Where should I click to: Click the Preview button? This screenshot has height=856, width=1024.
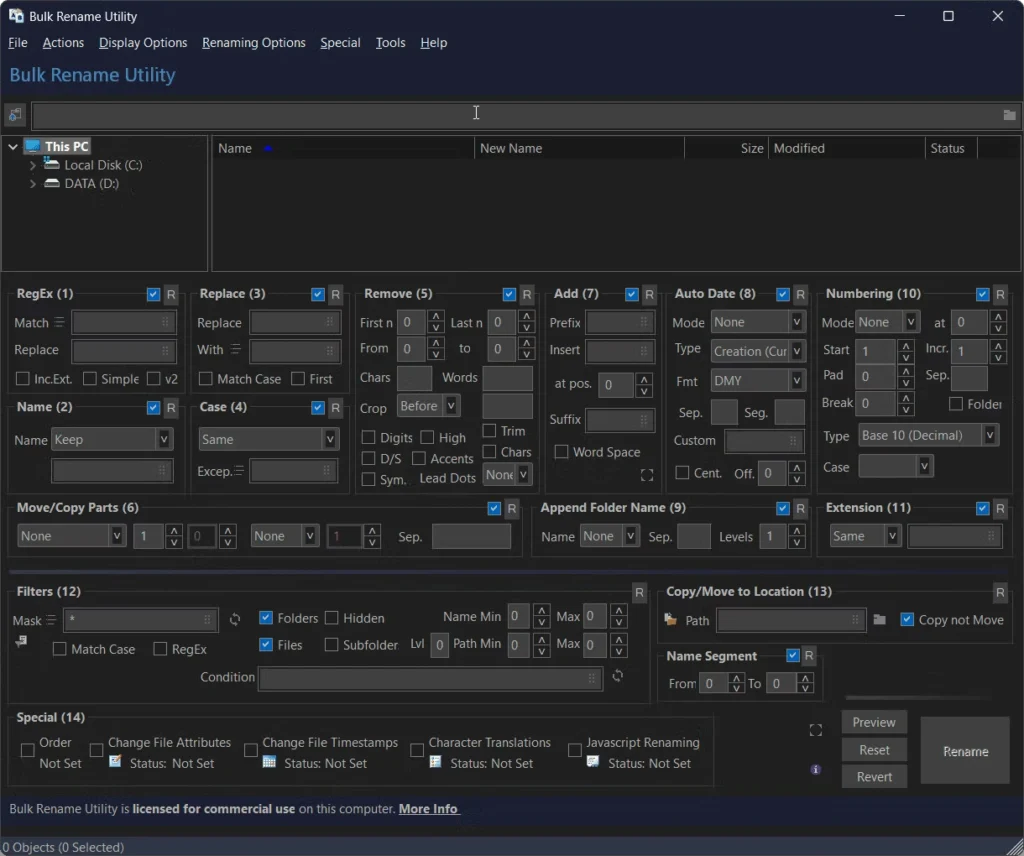[x=874, y=722]
